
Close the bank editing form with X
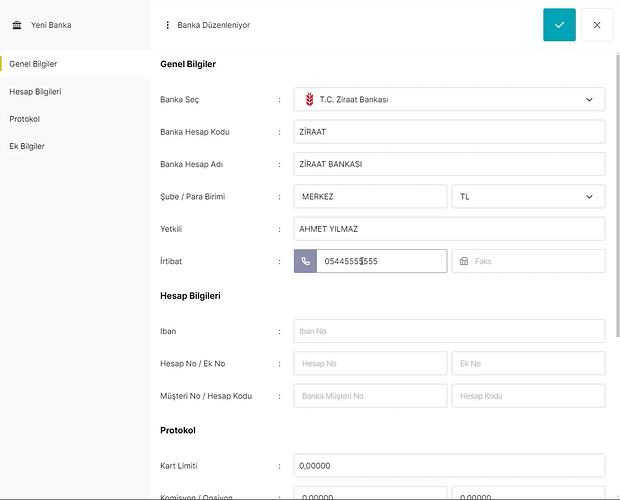(597, 25)
